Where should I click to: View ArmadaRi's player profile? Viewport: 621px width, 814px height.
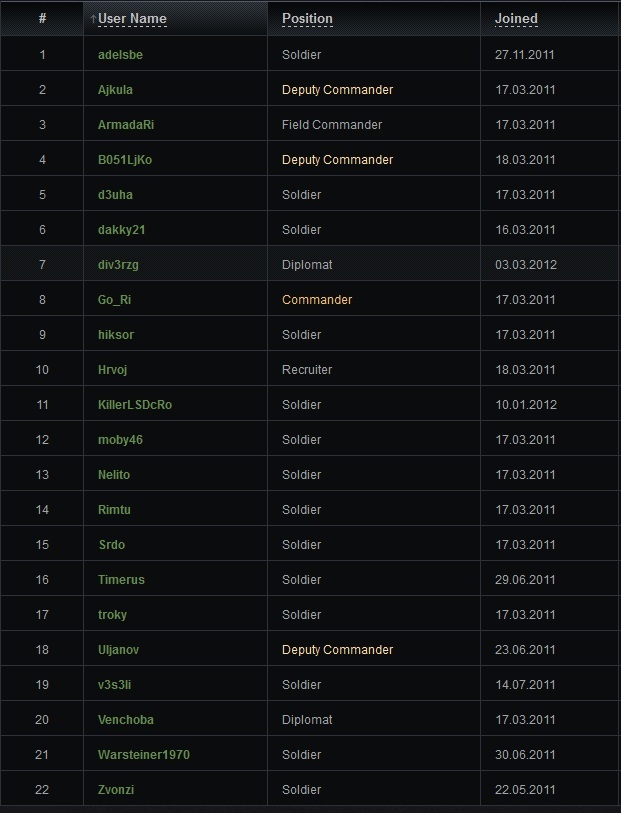[126, 125]
